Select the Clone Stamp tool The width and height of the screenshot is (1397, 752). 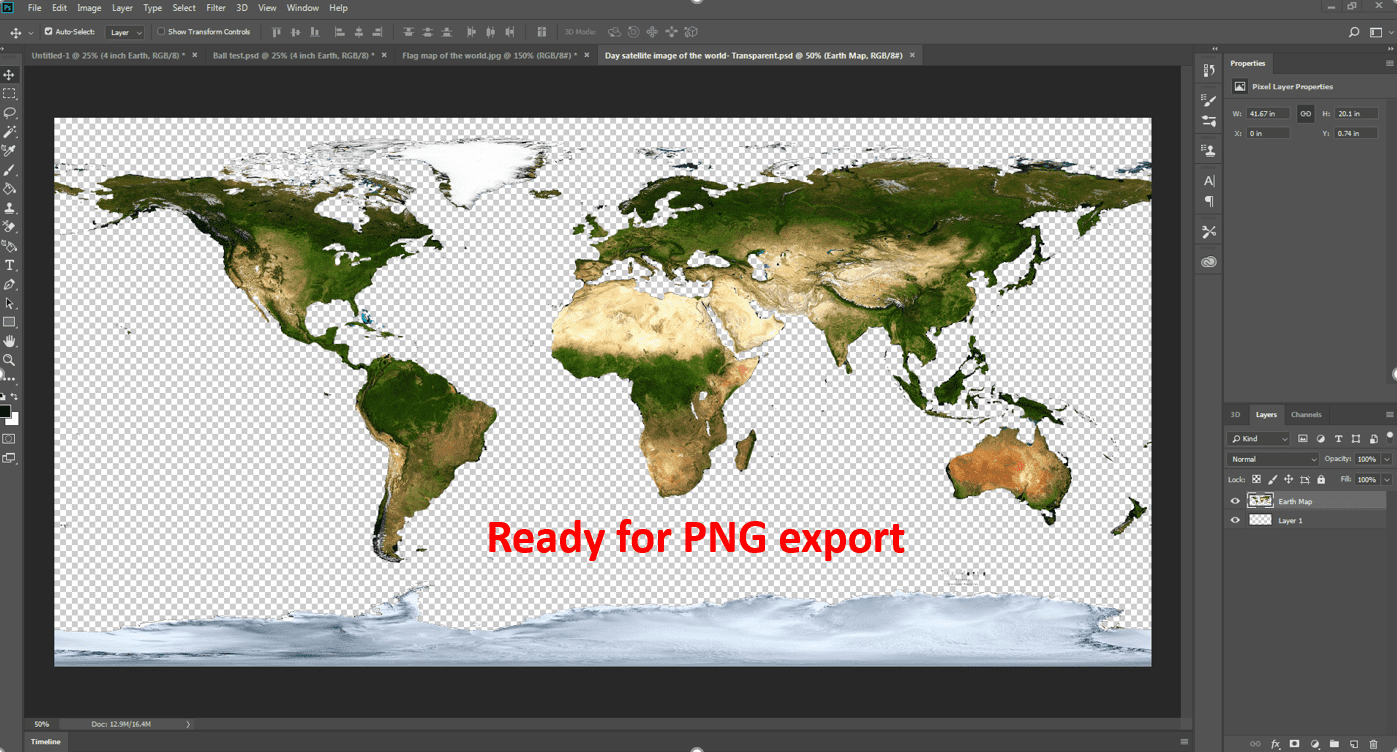(x=10, y=208)
